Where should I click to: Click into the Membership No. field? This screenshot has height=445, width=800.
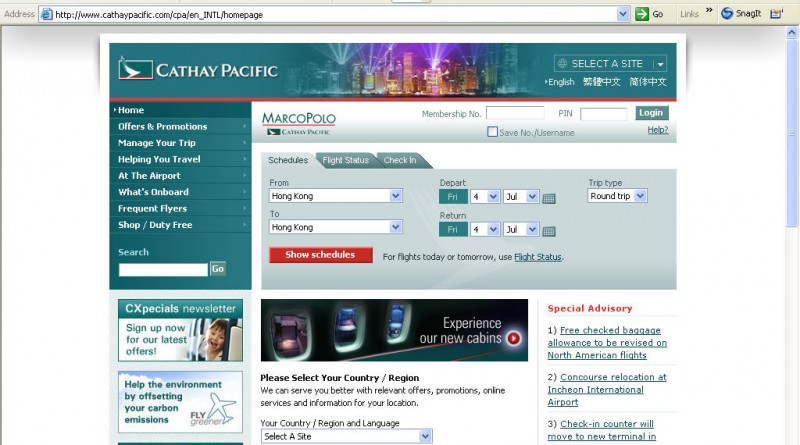pos(515,113)
